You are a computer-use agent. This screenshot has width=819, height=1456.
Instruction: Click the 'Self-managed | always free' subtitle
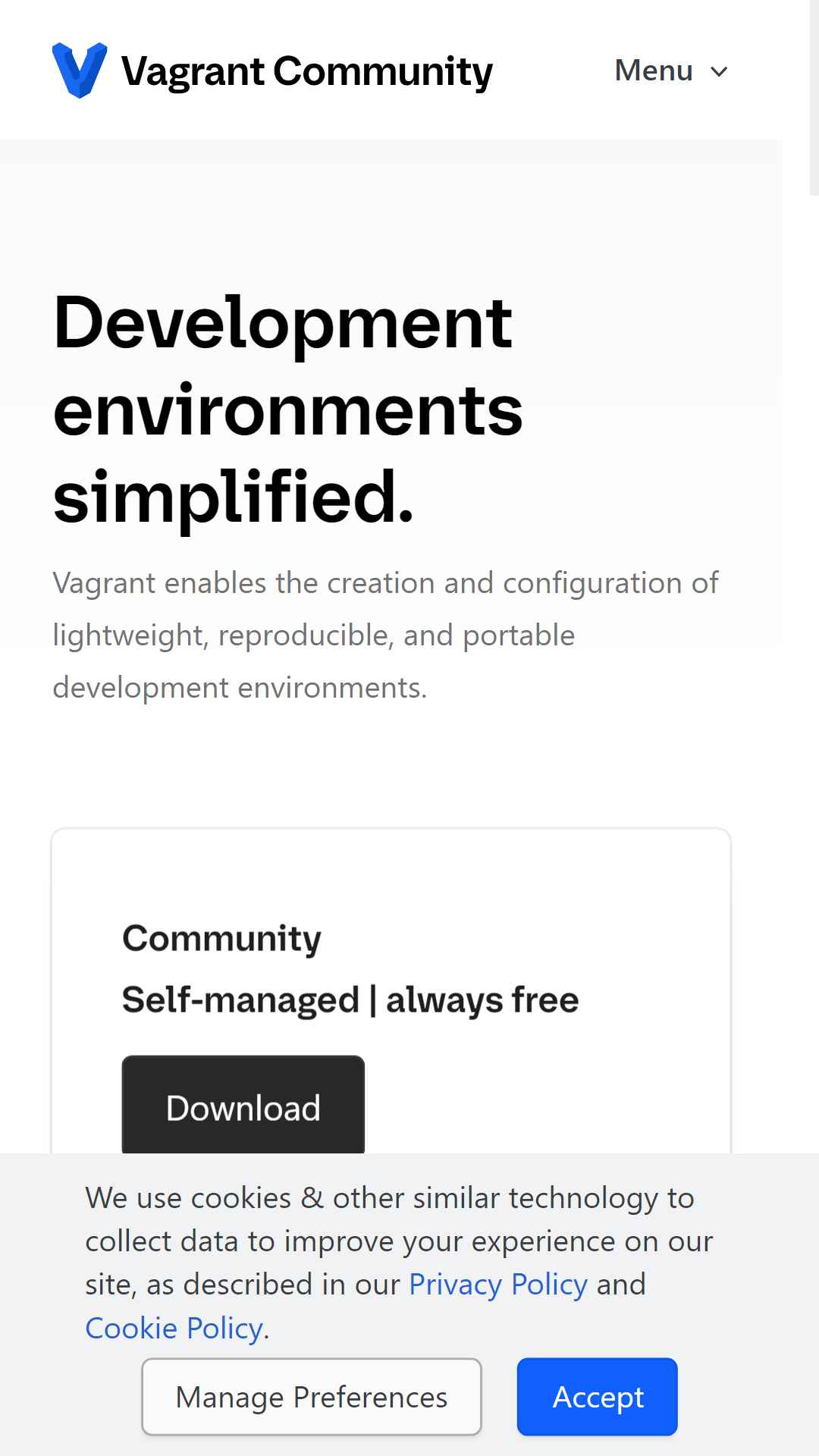[x=350, y=999]
